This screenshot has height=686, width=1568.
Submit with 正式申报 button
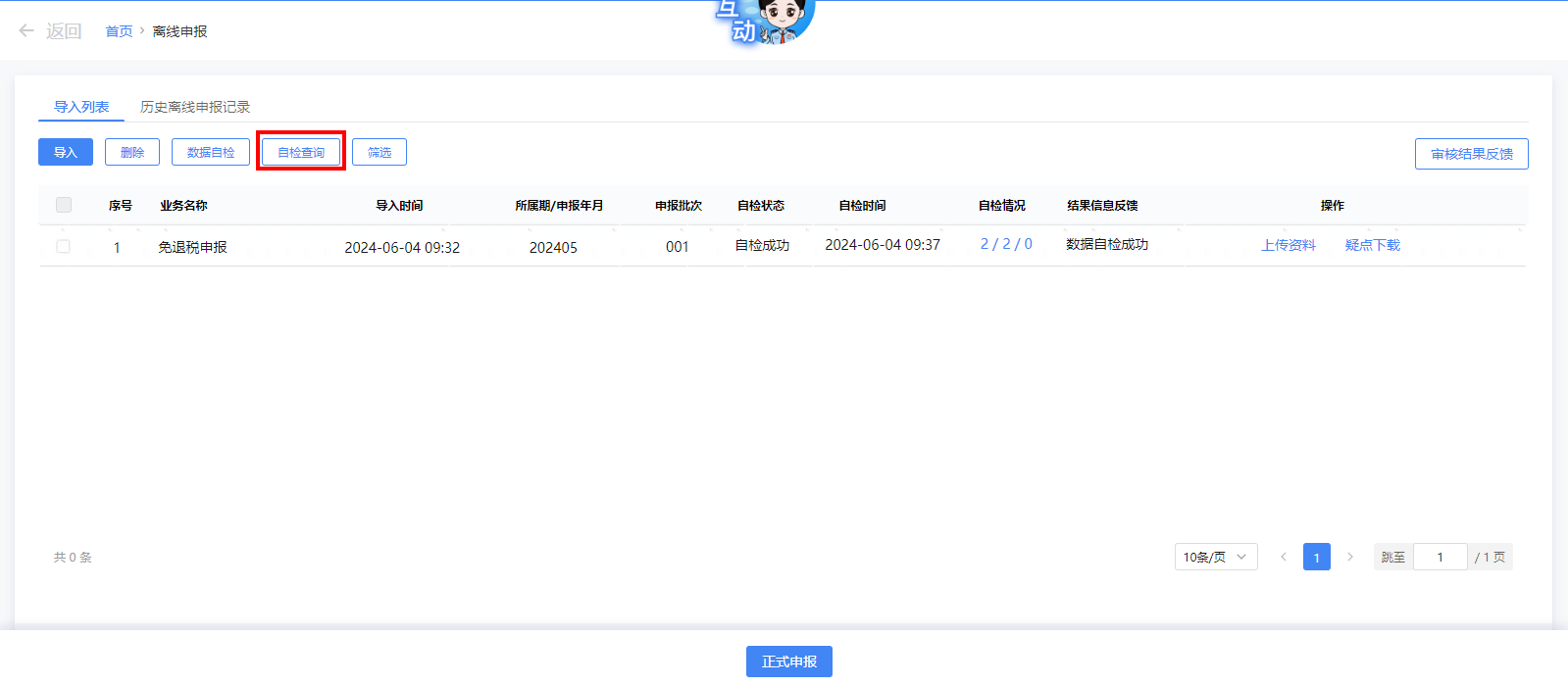788,661
